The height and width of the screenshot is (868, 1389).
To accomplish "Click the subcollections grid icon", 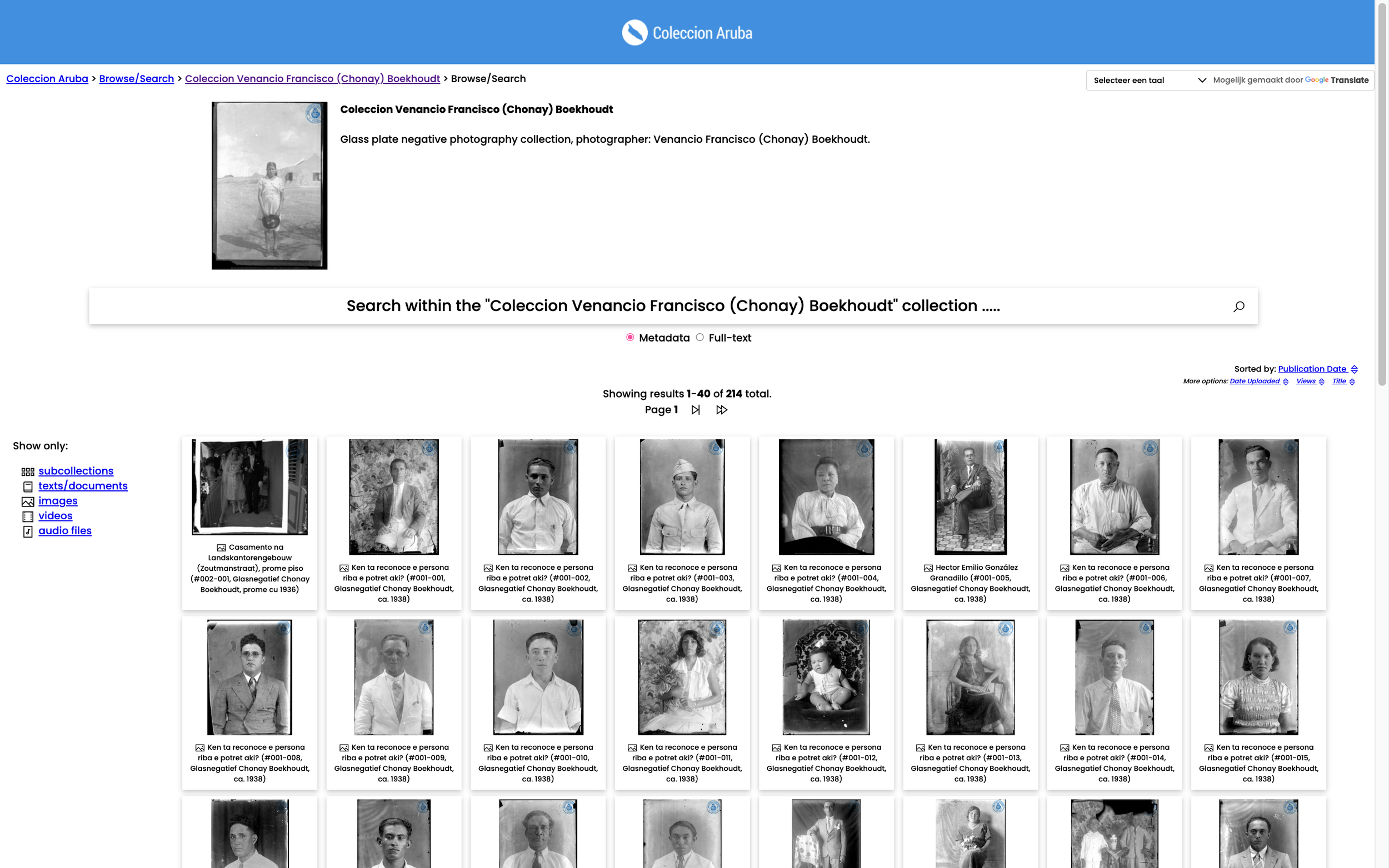I will [28, 472].
